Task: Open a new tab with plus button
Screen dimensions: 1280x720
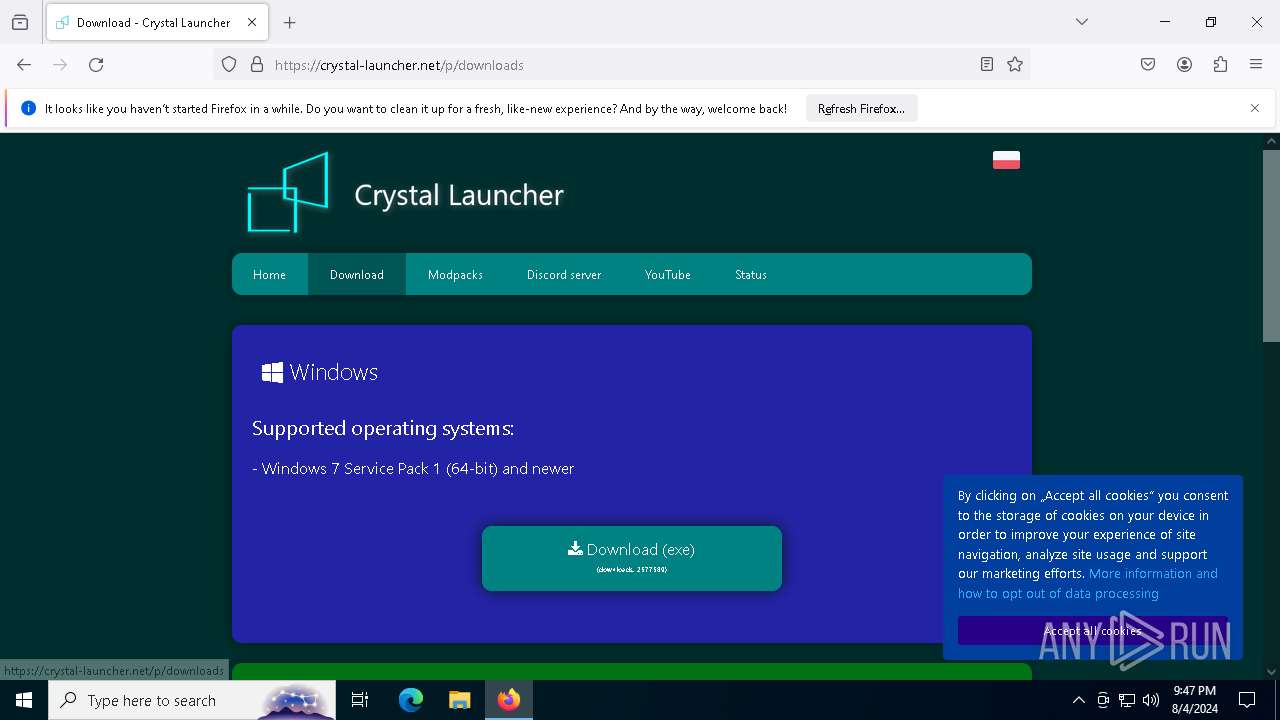Action: pyautogui.click(x=290, y=22)
